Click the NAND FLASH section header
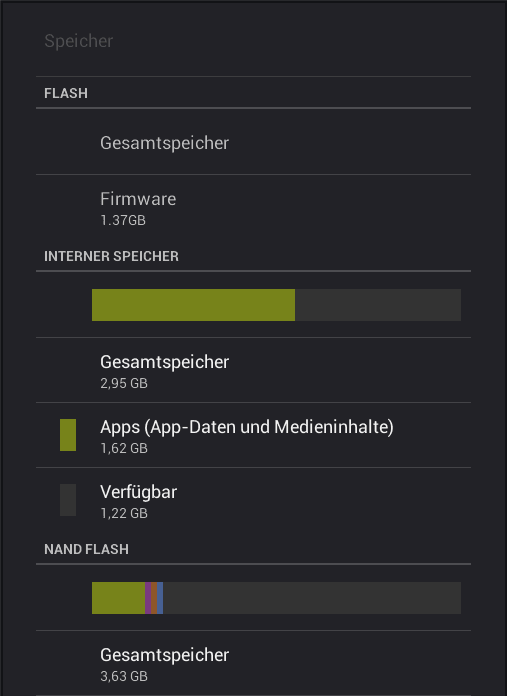This screenshot has width=507, height=696. pyautogui.click(x=87, y=549)
